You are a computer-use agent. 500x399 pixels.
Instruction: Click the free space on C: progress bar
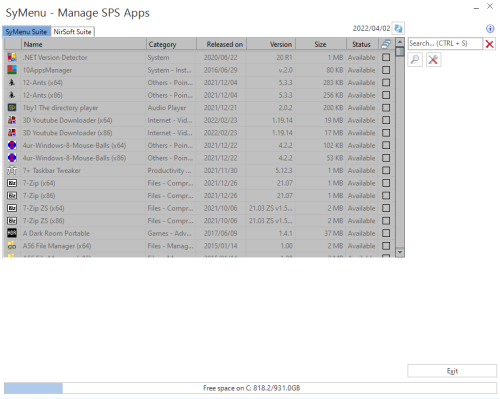(x=250, y=388)
